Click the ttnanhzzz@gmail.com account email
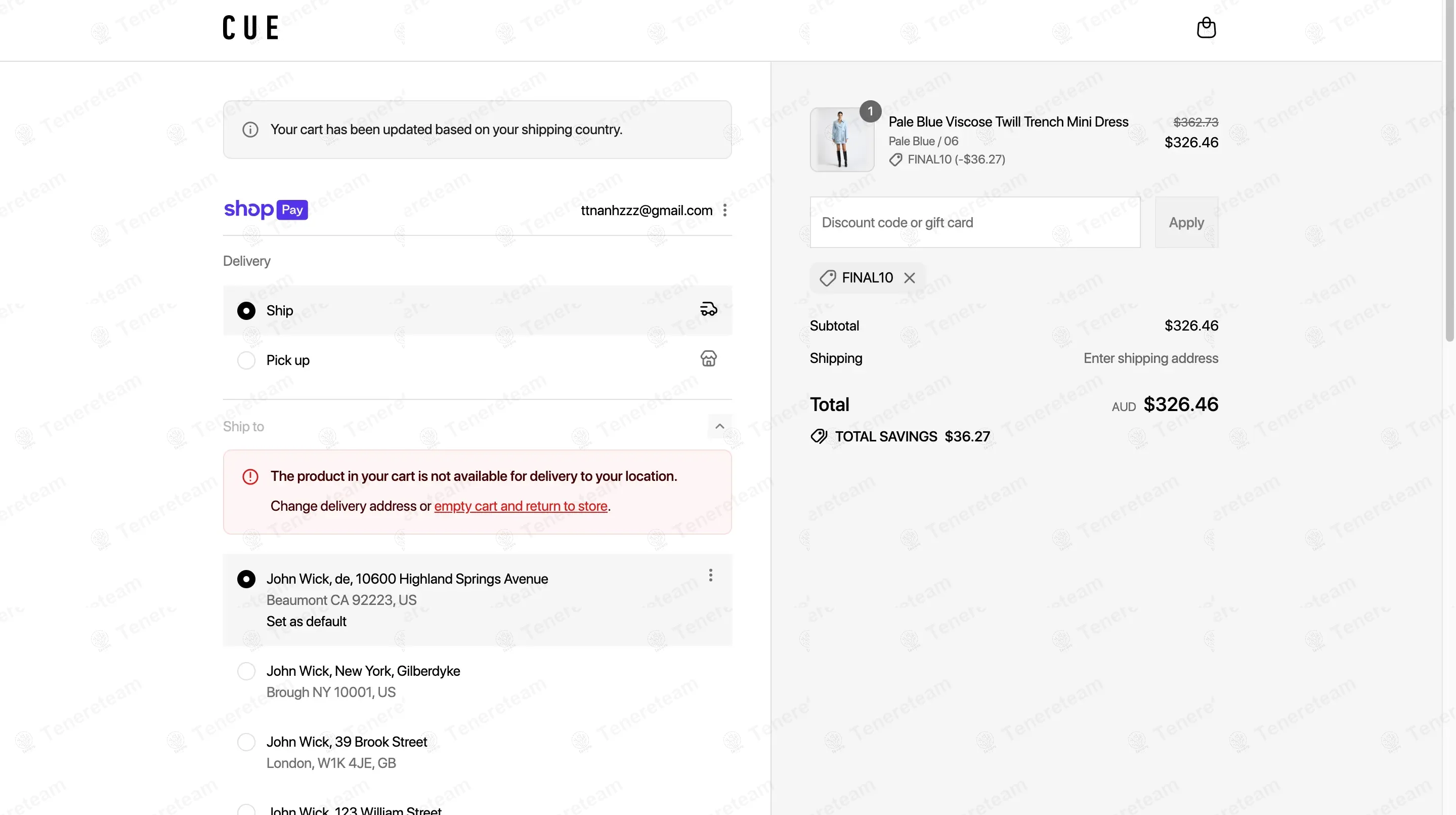The image size is (1456, 815). (x=646, y=211)
